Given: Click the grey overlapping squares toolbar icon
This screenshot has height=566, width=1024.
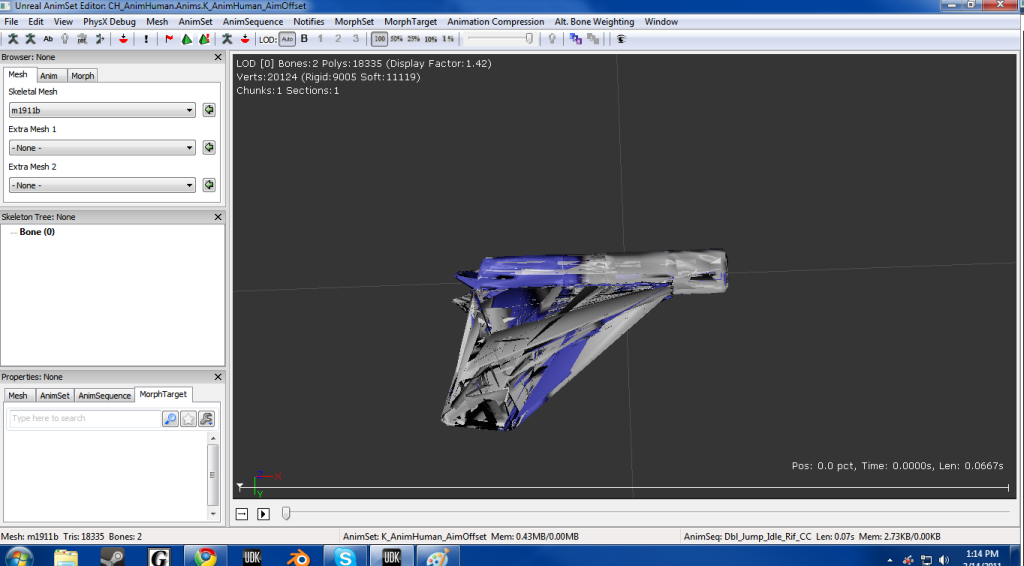Looking at the screenshot, I should (x=593, y=39).
